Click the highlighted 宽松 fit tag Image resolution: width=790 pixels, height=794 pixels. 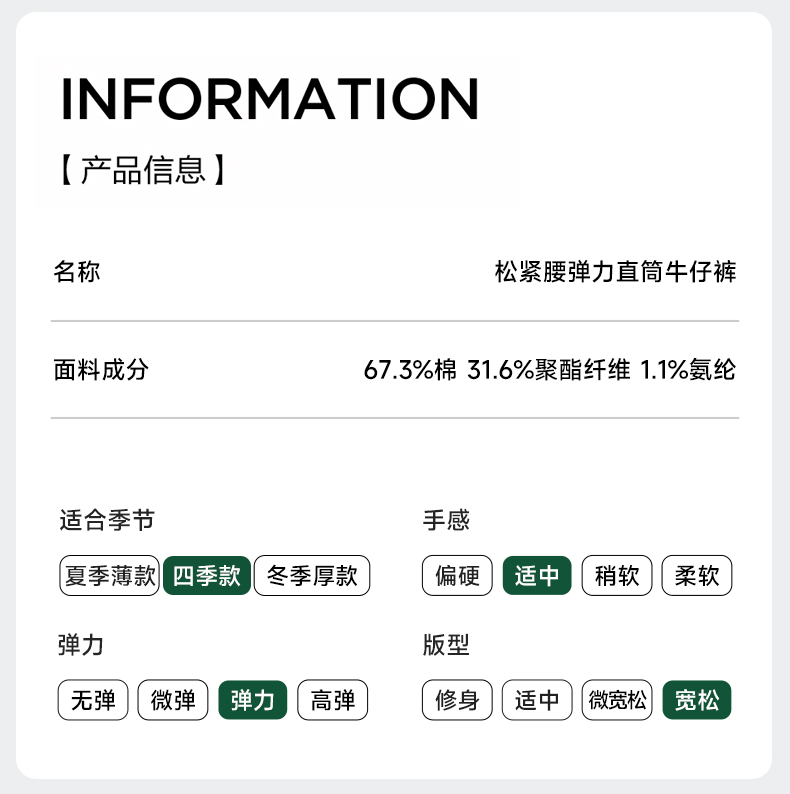(697, 700)
